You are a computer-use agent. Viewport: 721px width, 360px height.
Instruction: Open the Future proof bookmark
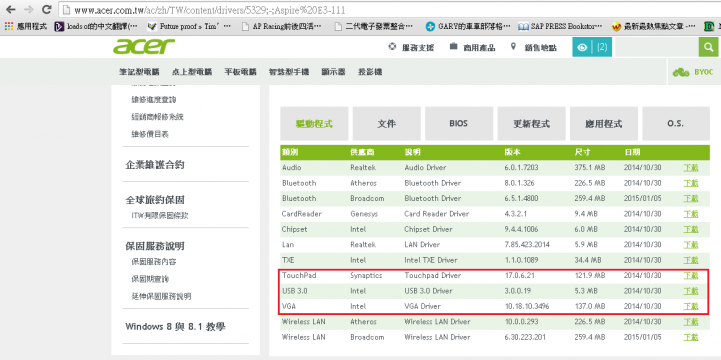[x=188, y=27]
